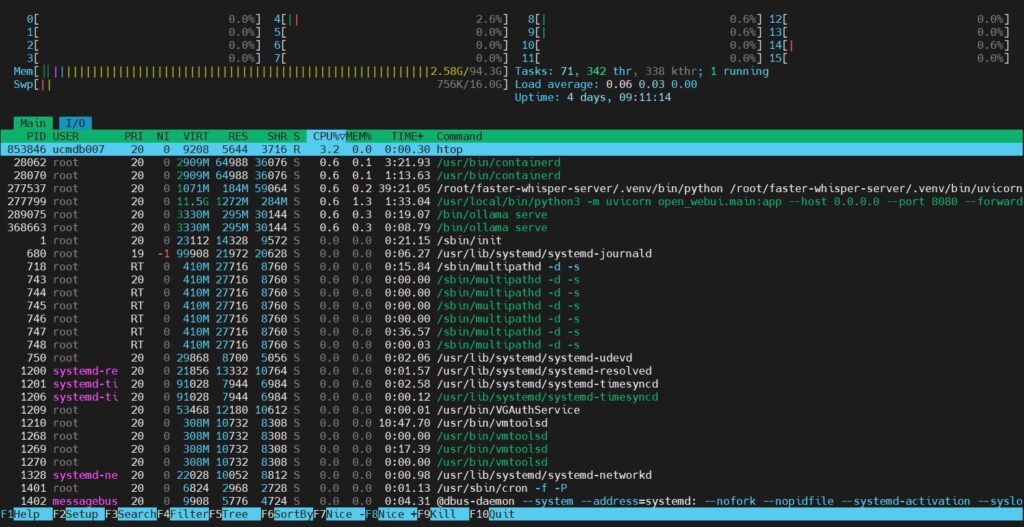The image size is (1024, 527).
Task: Select containerd process row with PID 28070
Action: [x=512, y=176]
